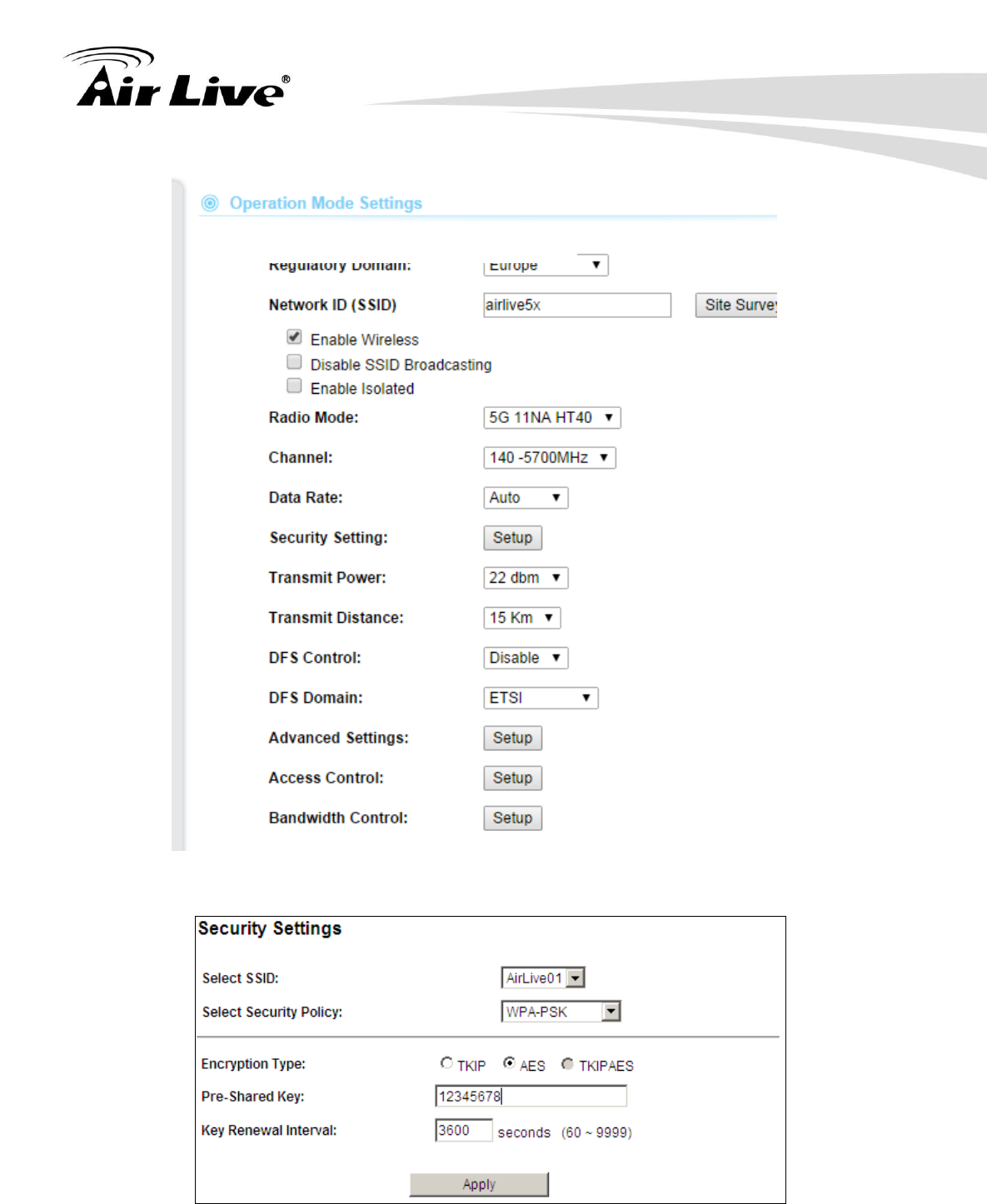Viewport: 987px width, 1204px height.
Task: Open the Radio Mode dropdown
Action: pyautogui.click(x=552, y=418)
